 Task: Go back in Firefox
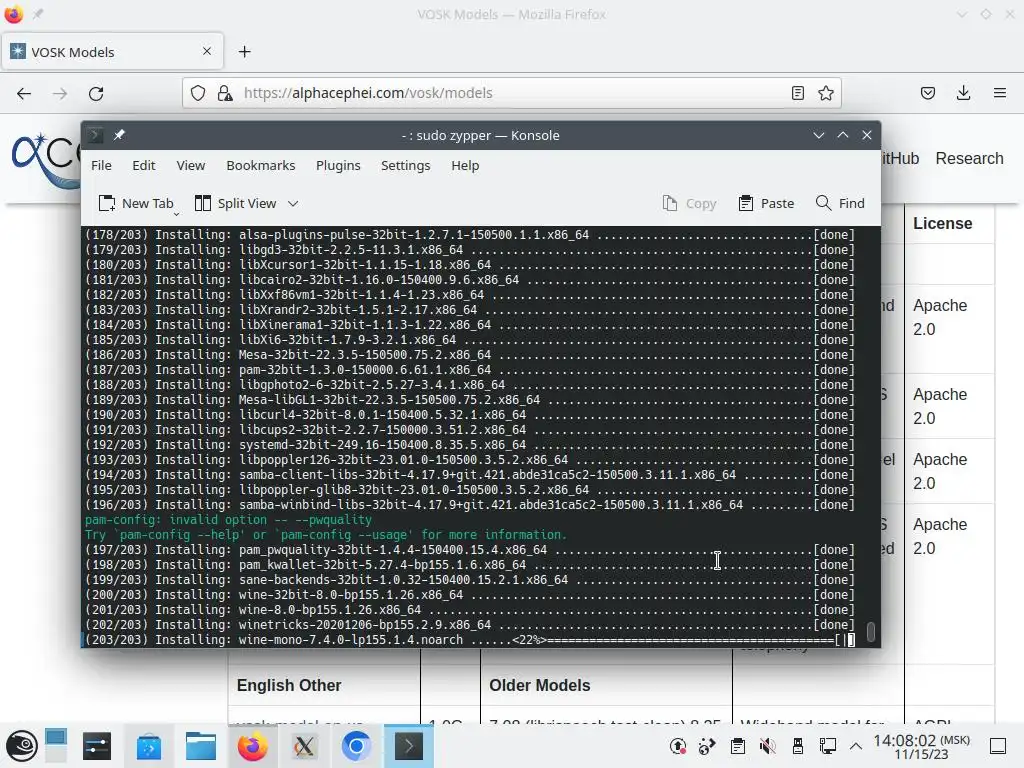click(24, 93)
